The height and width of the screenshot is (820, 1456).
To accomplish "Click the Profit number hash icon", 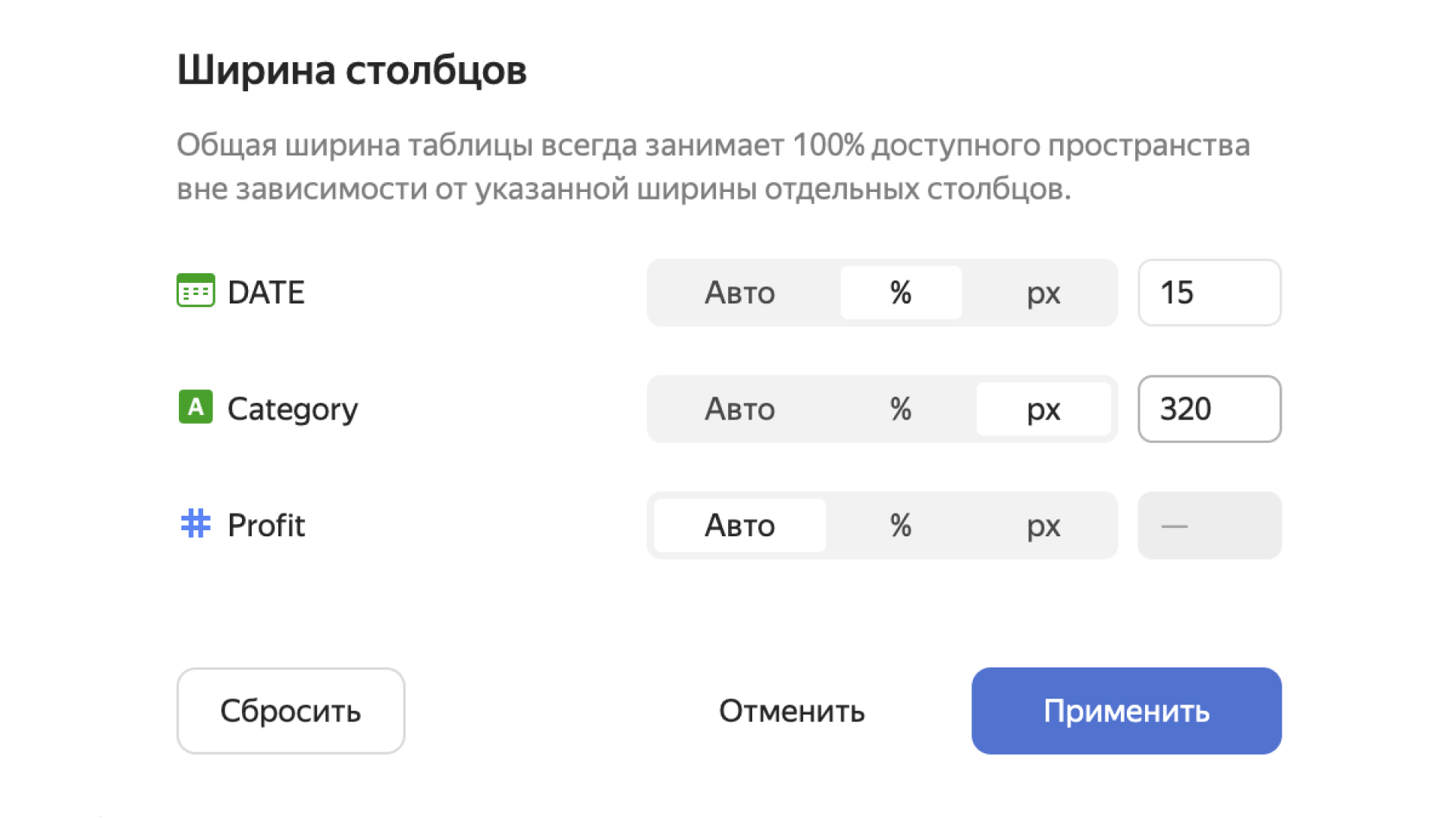I will (196, 523).
